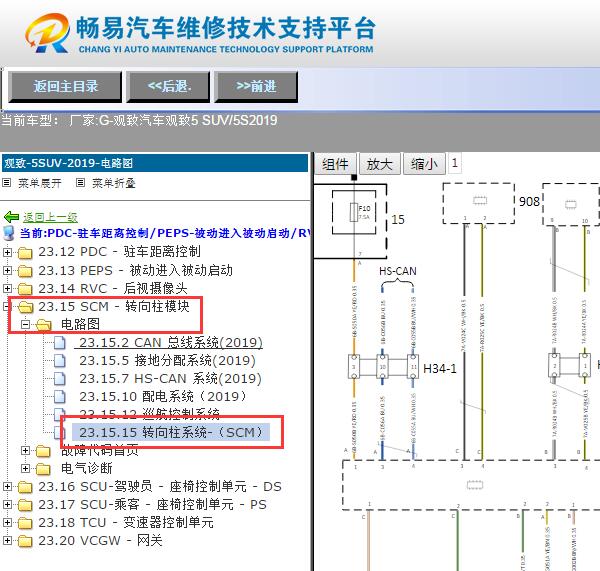Select 23.16 SCU-驾驶员 座椅控制单元 DS
The width and height of the screenshot is (600, 571).
coord(160,486)
